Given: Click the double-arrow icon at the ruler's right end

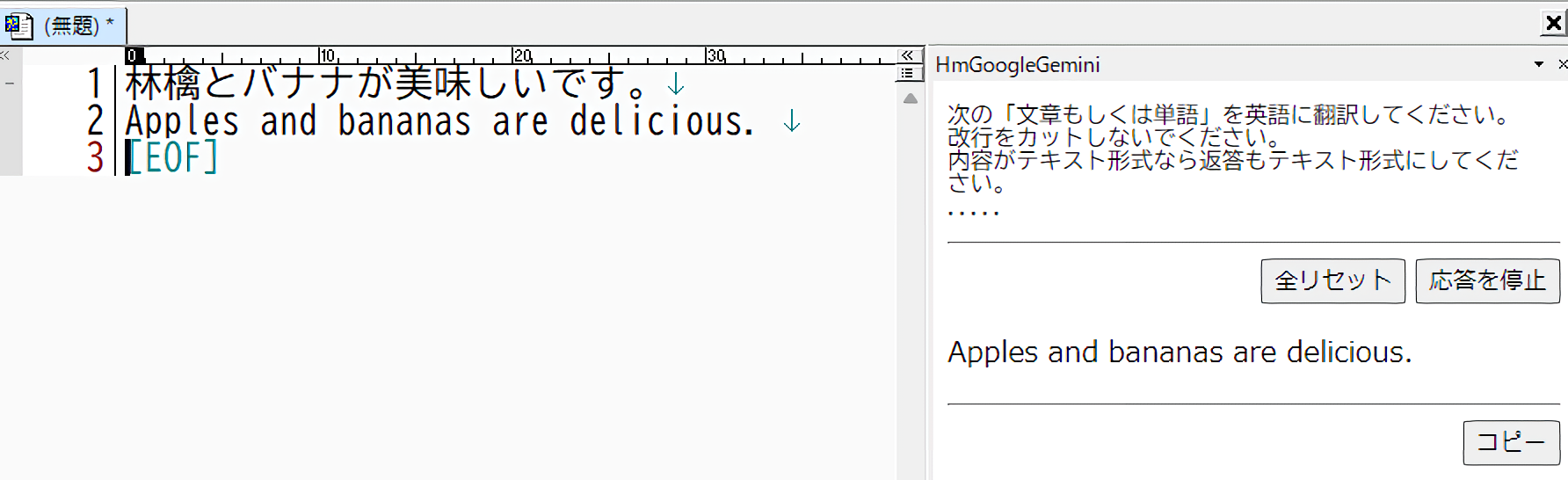Looking at the screenshot, I should coord(907,55).
